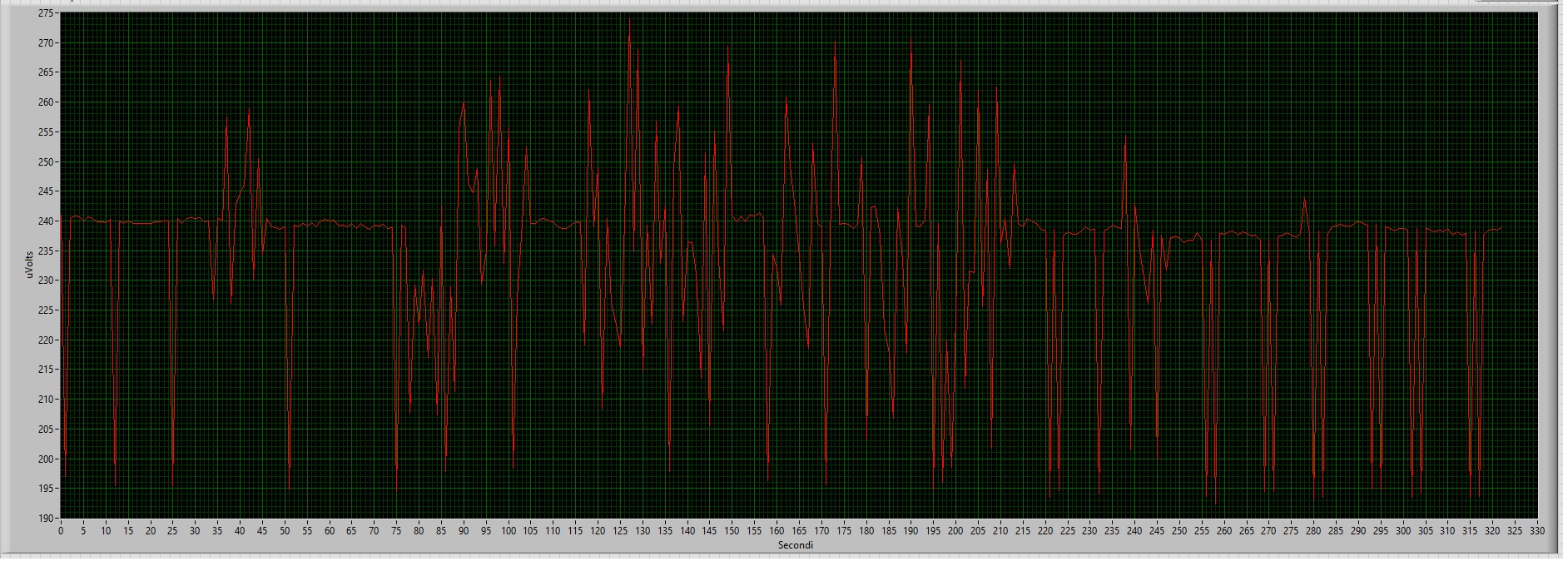Click the Secondi X-axis label
This screenshot has height=561, width=1568.
click(x=795, y=545)
